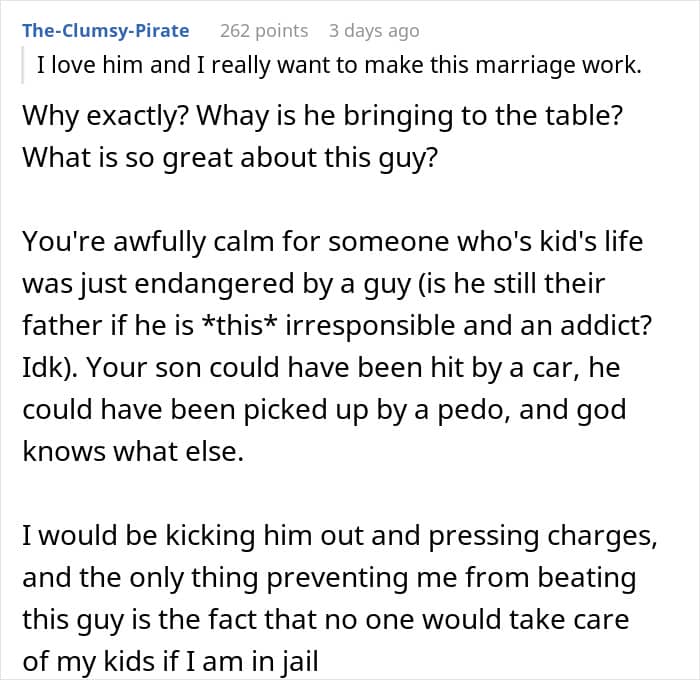Click the "Idk)." text
700x680 pixels.
[x=49, y=369]
